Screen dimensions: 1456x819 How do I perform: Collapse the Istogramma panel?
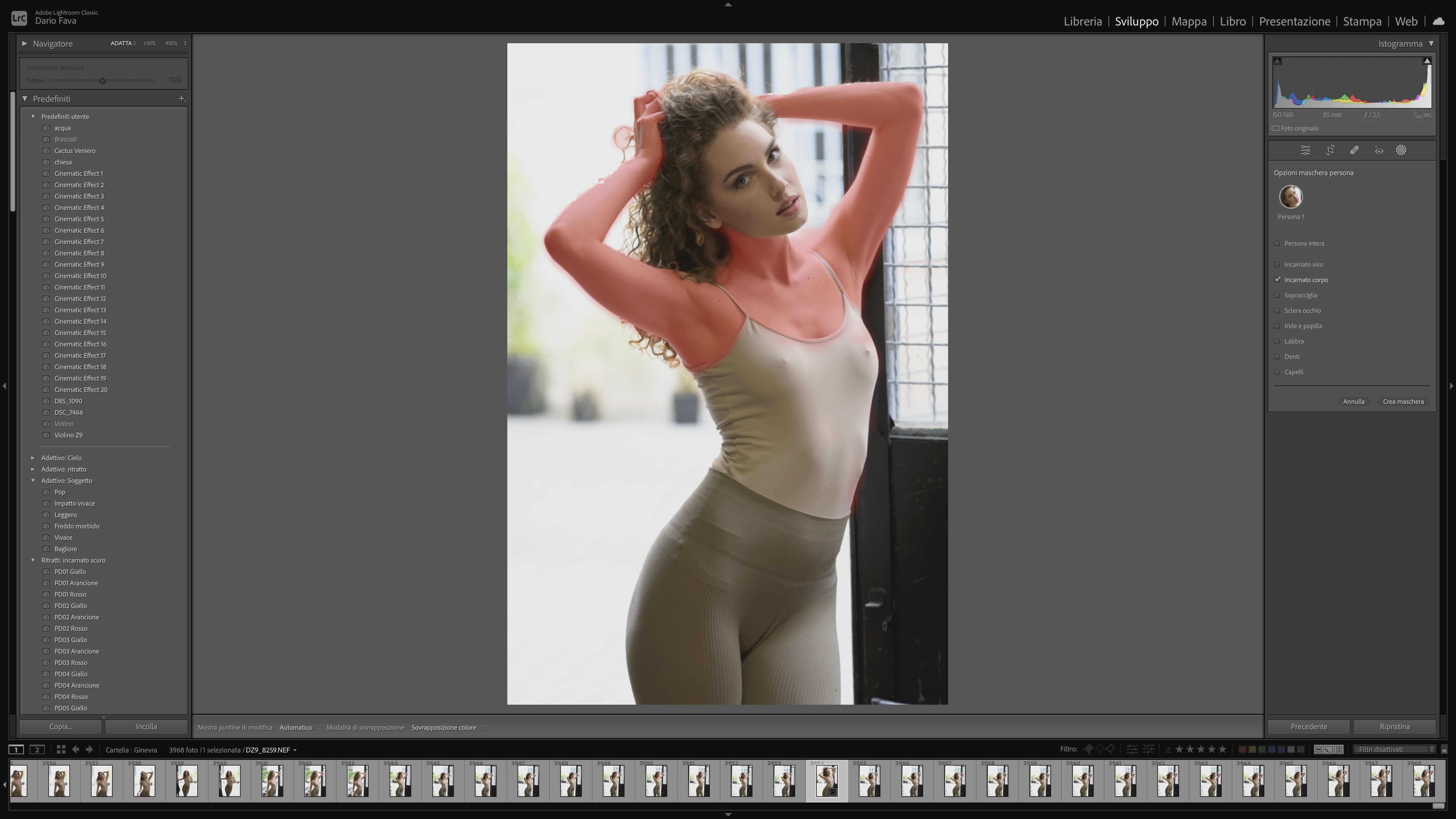[1431, 44]
